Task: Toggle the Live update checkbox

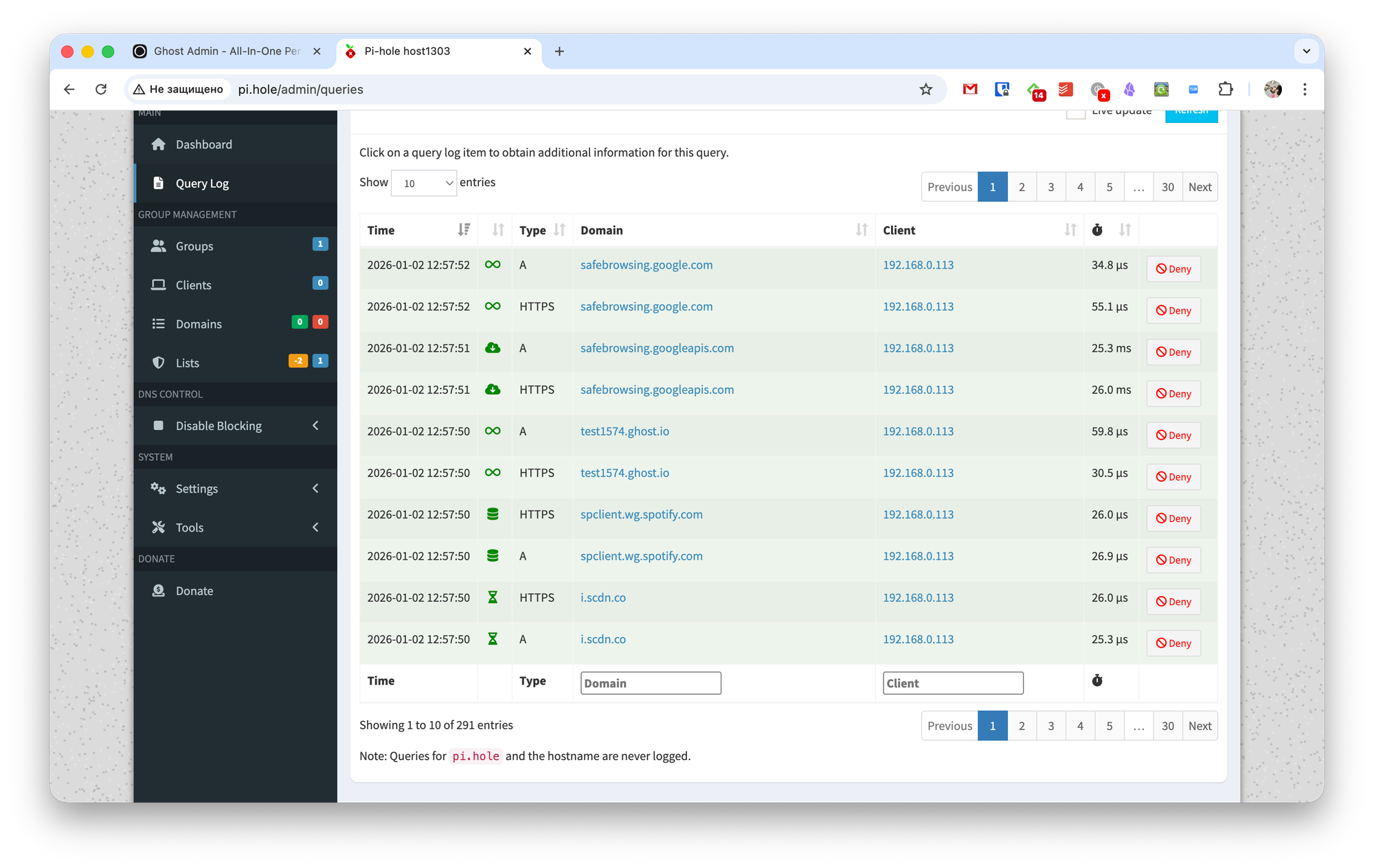Action: [1076, 113]
